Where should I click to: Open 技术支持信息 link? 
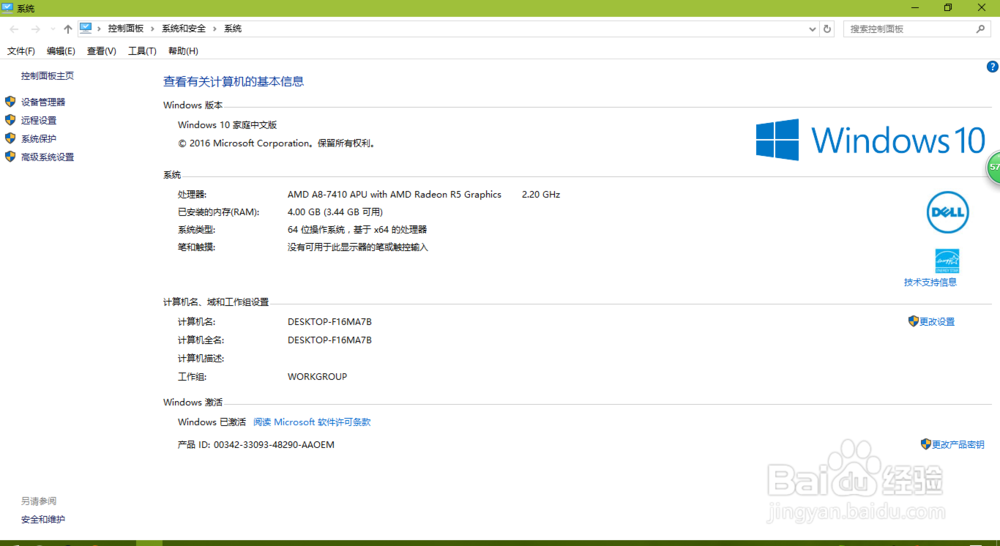click(930, 283)
